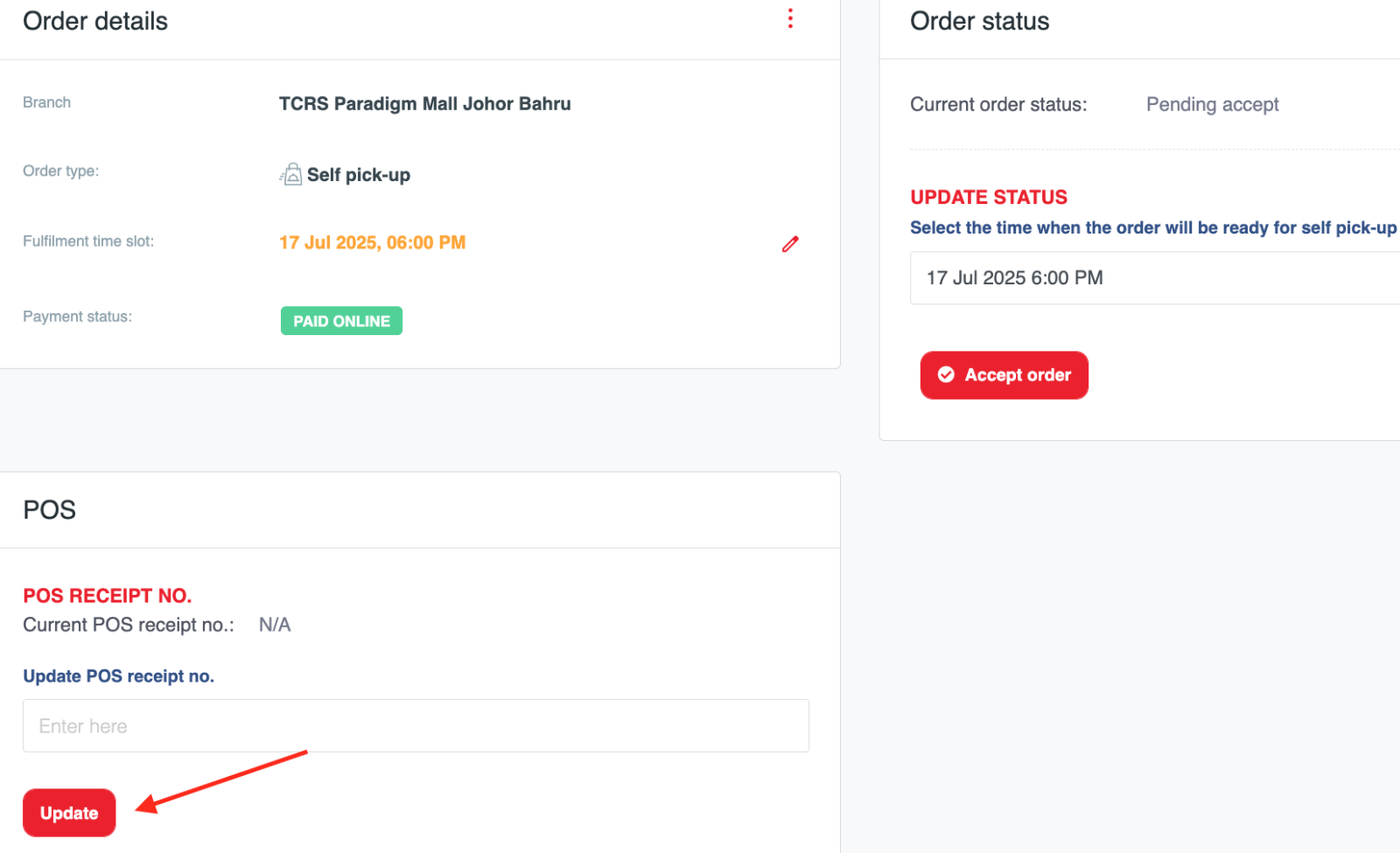Select the TCRS Paradigm Mall branch name
The width and height of the screenshot is (1400, 853).
pyautogui.click(x=425, y=104)
